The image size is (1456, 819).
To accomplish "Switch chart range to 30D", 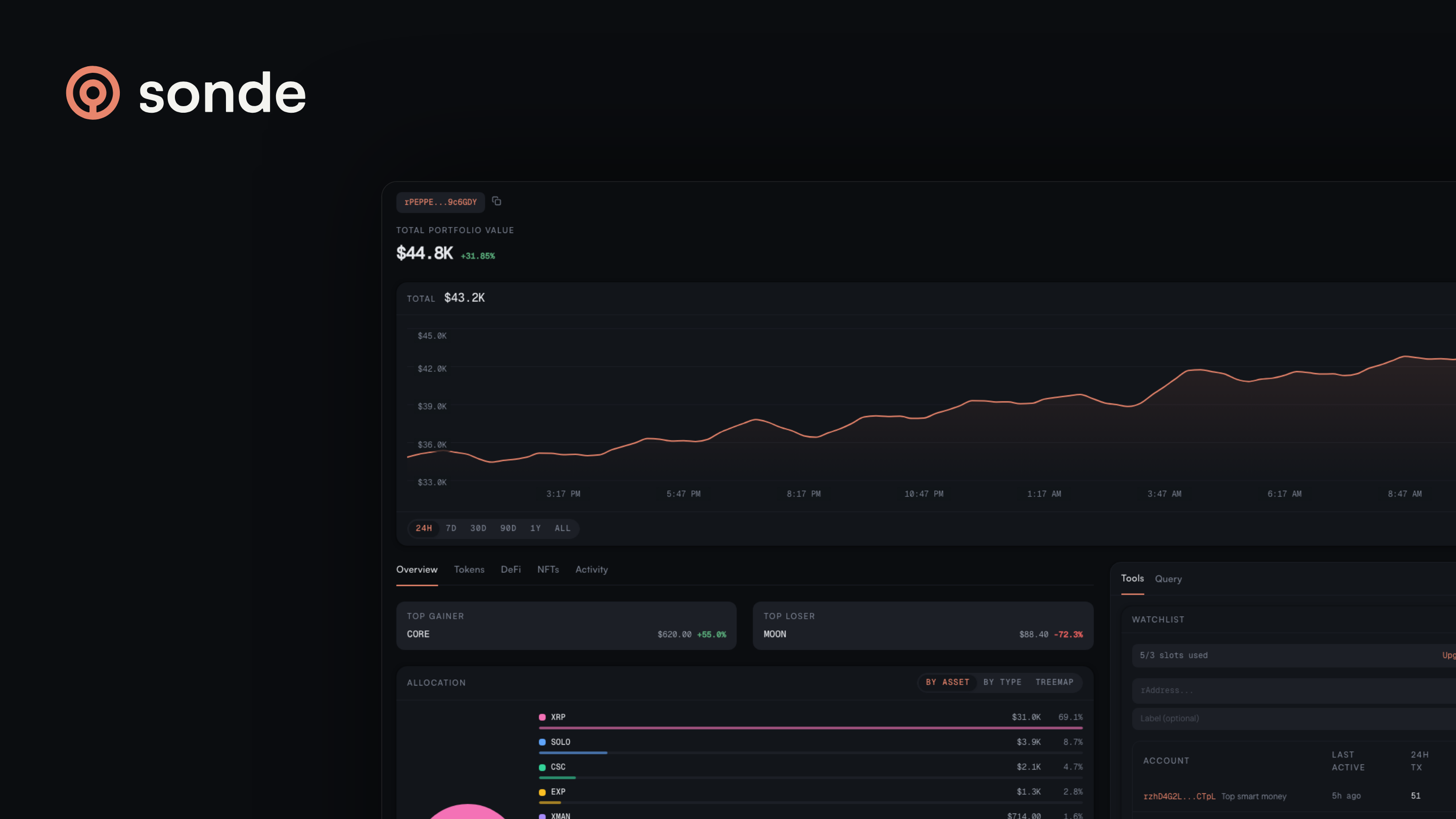I will (478, 528).
